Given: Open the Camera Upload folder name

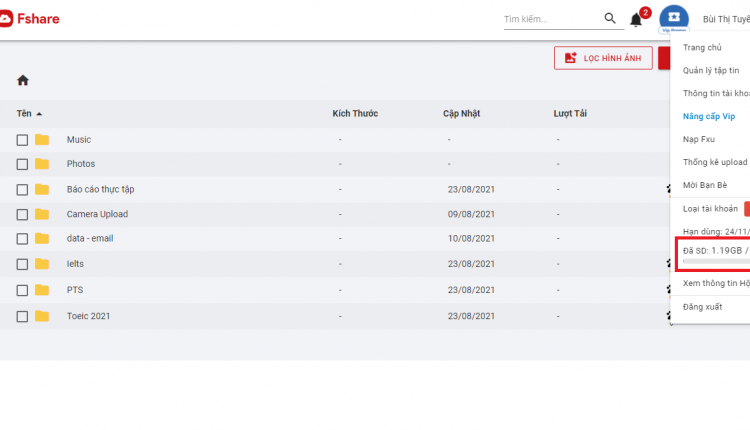Looking at the screenshot, I should (97, 214).
